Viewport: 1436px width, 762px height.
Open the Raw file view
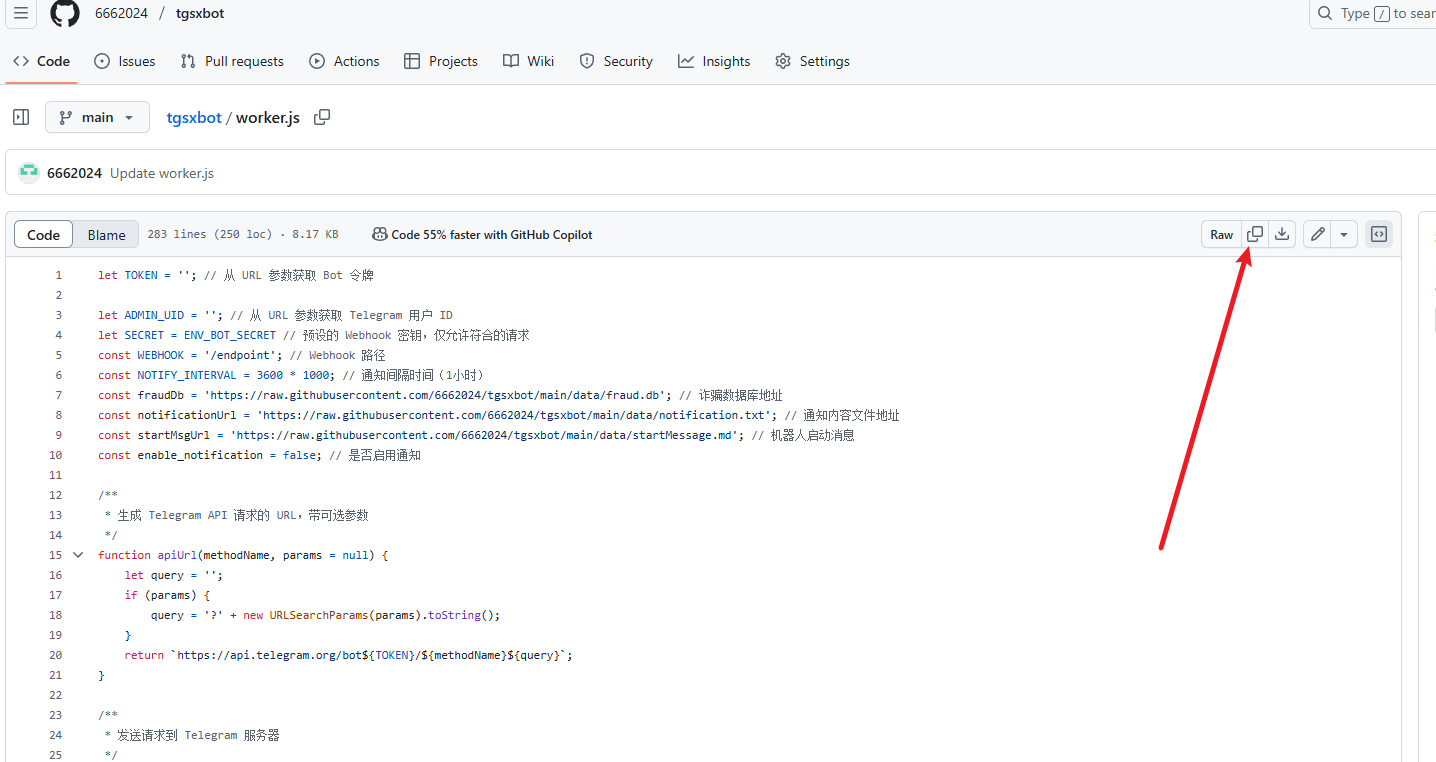pos(1222,234)
